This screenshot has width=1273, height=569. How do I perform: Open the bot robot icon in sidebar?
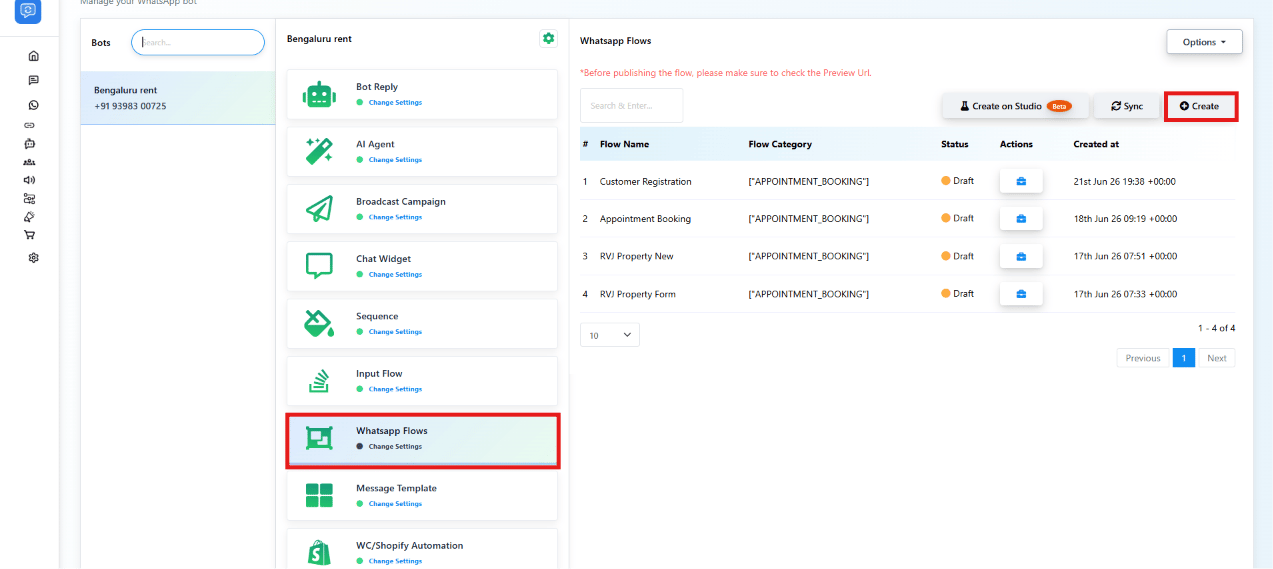30,143
